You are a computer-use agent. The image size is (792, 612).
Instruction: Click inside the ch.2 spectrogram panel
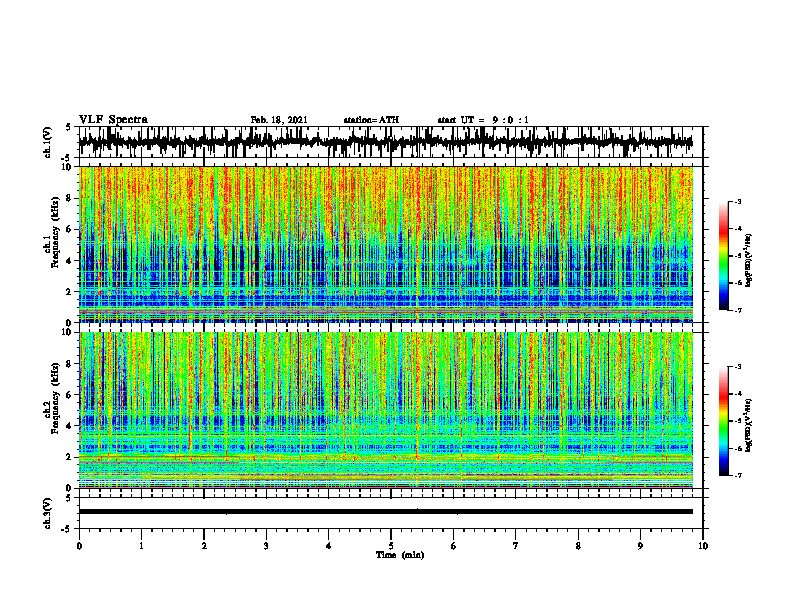tap(385, 410)
